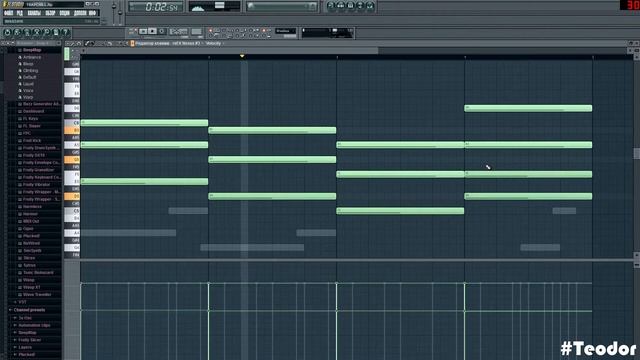Select Harmor generator in browser
The image size is (640, 360).
click(x=30, y=214)
